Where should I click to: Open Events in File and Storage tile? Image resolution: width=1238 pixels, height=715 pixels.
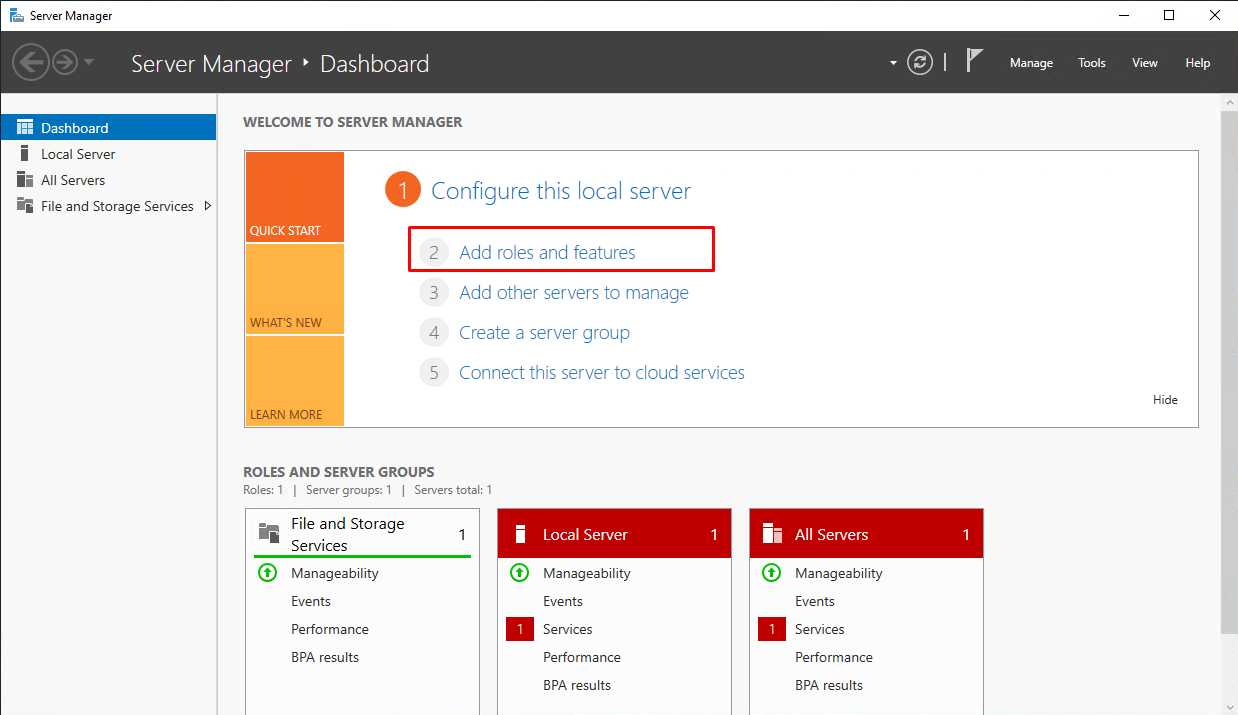[310, 601]
